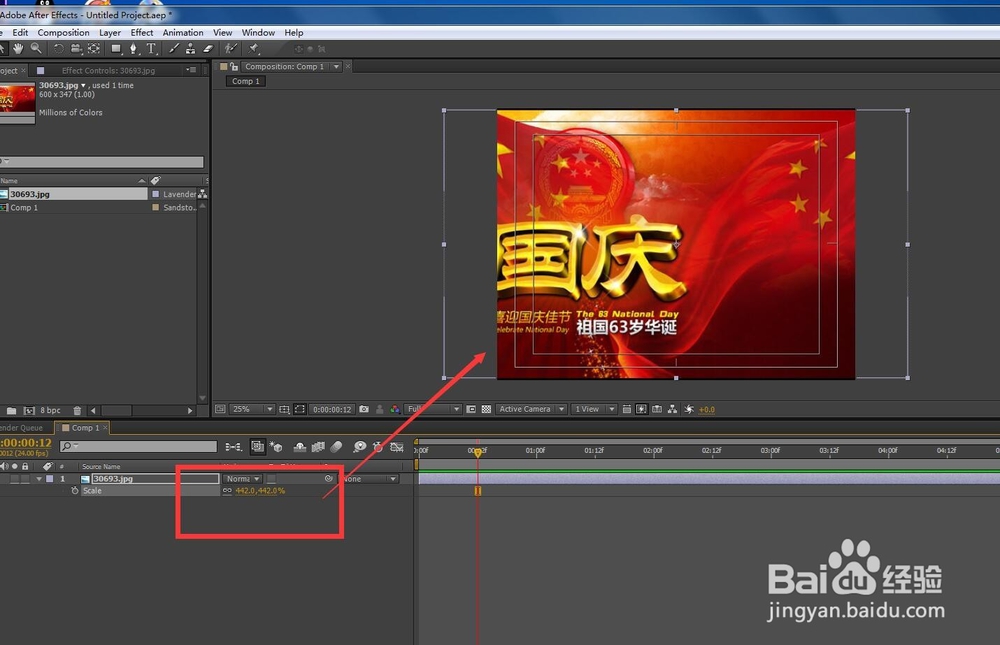
Task: Select the Unified Camera tool
Action: (76, 48)
